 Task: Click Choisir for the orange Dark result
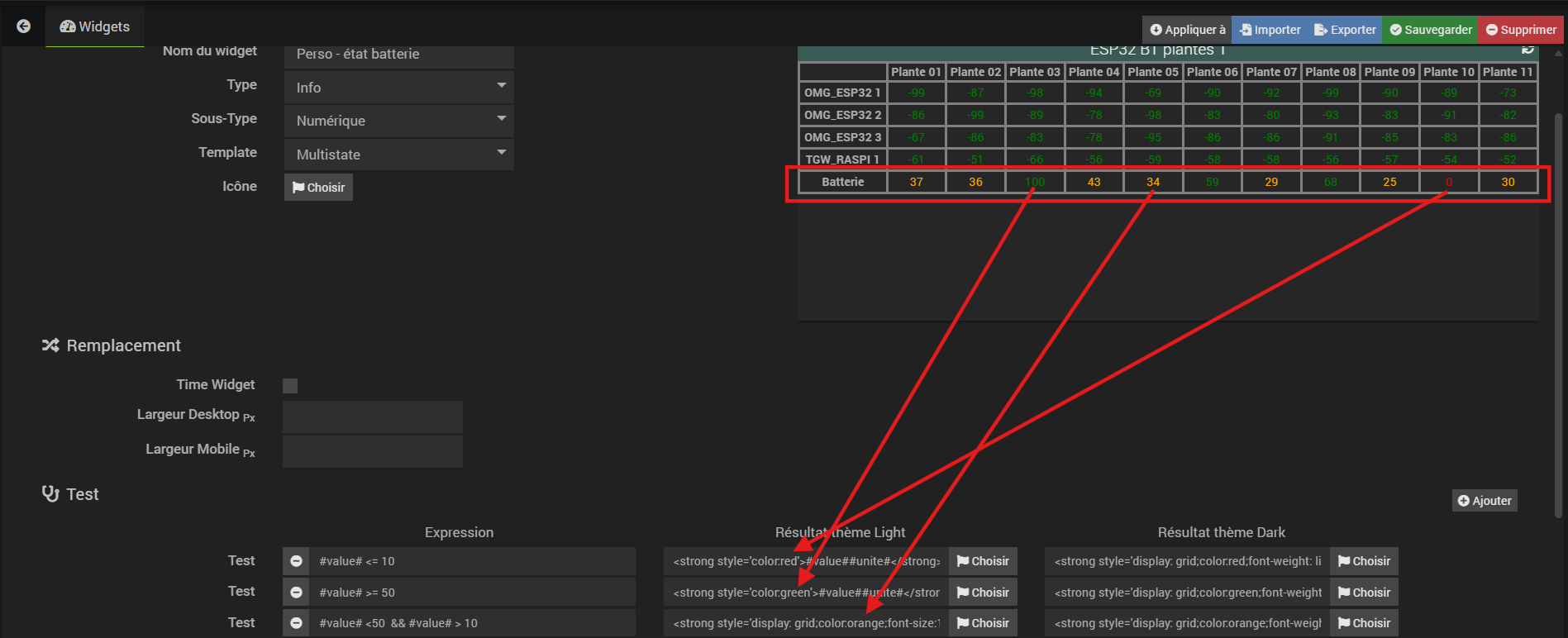(x=1364, y=623)
